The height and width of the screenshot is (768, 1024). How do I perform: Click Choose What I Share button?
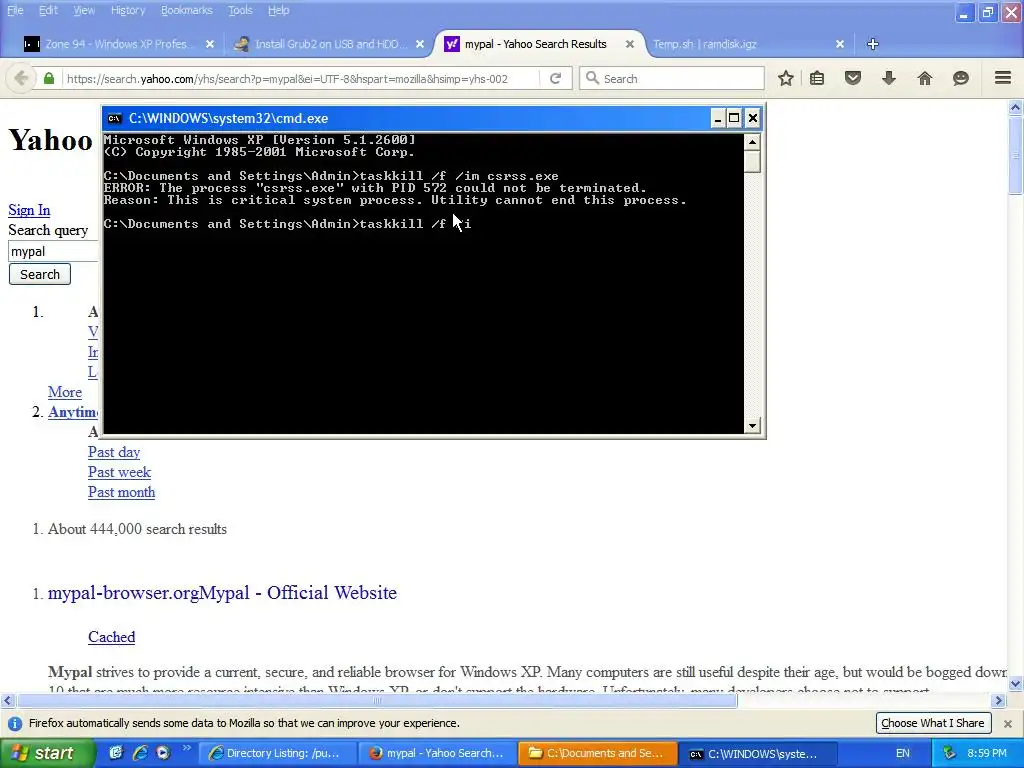pyautogui.click(x=933, y=723)
